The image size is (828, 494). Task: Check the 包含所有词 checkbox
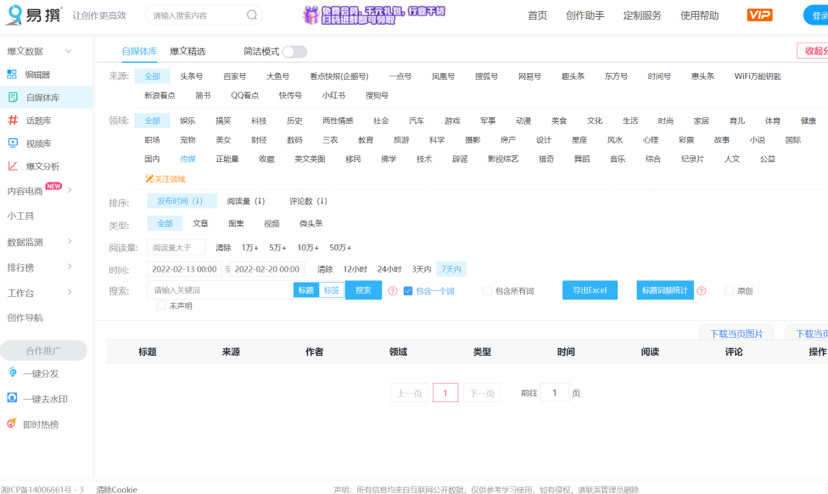(x=487, y=291)
